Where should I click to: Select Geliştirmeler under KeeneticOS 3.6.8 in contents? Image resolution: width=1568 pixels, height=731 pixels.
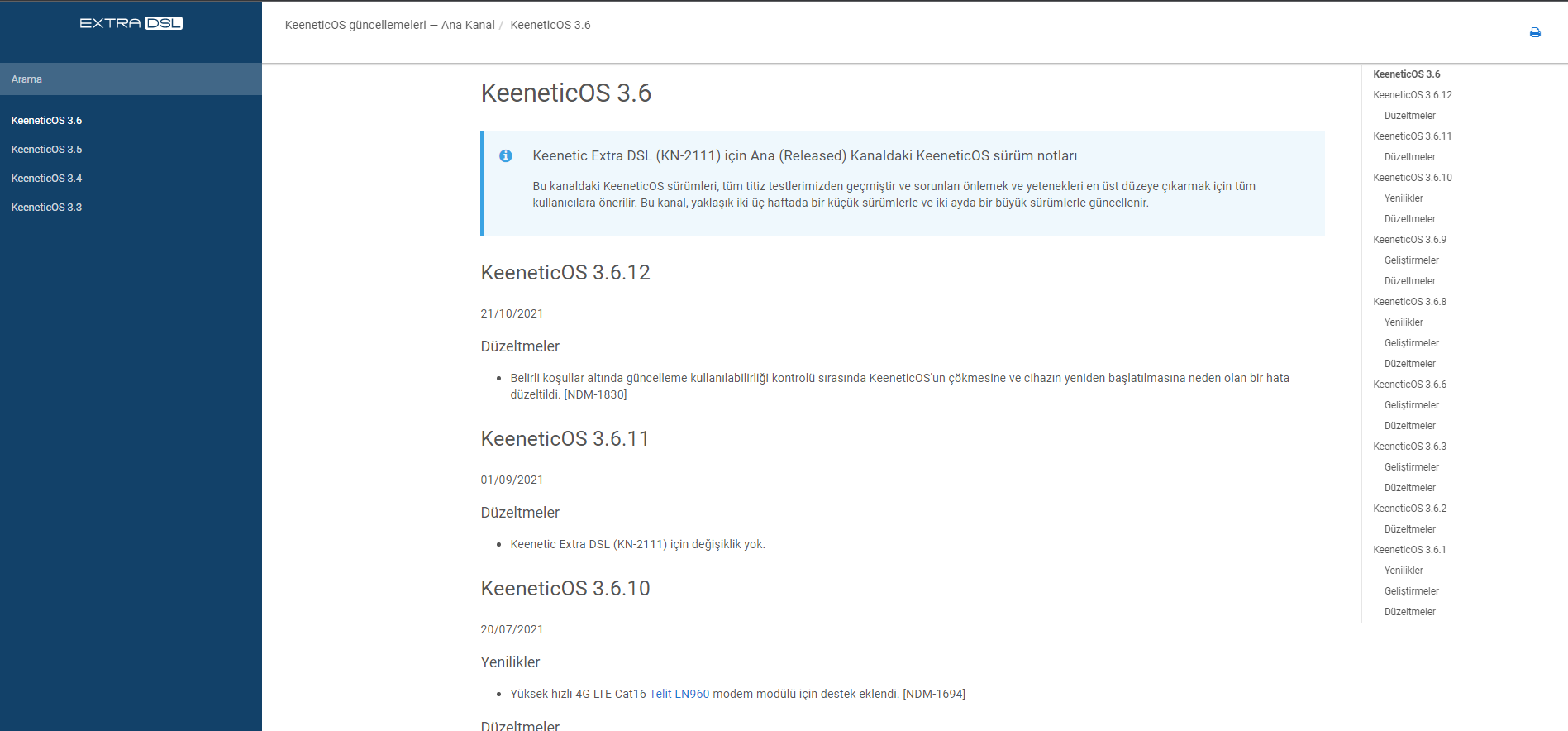[x=1411, y=343]
